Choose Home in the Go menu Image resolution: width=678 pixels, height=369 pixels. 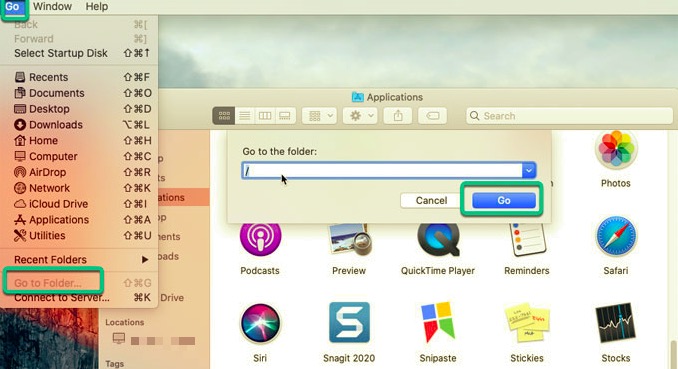(x=79, y=141)
